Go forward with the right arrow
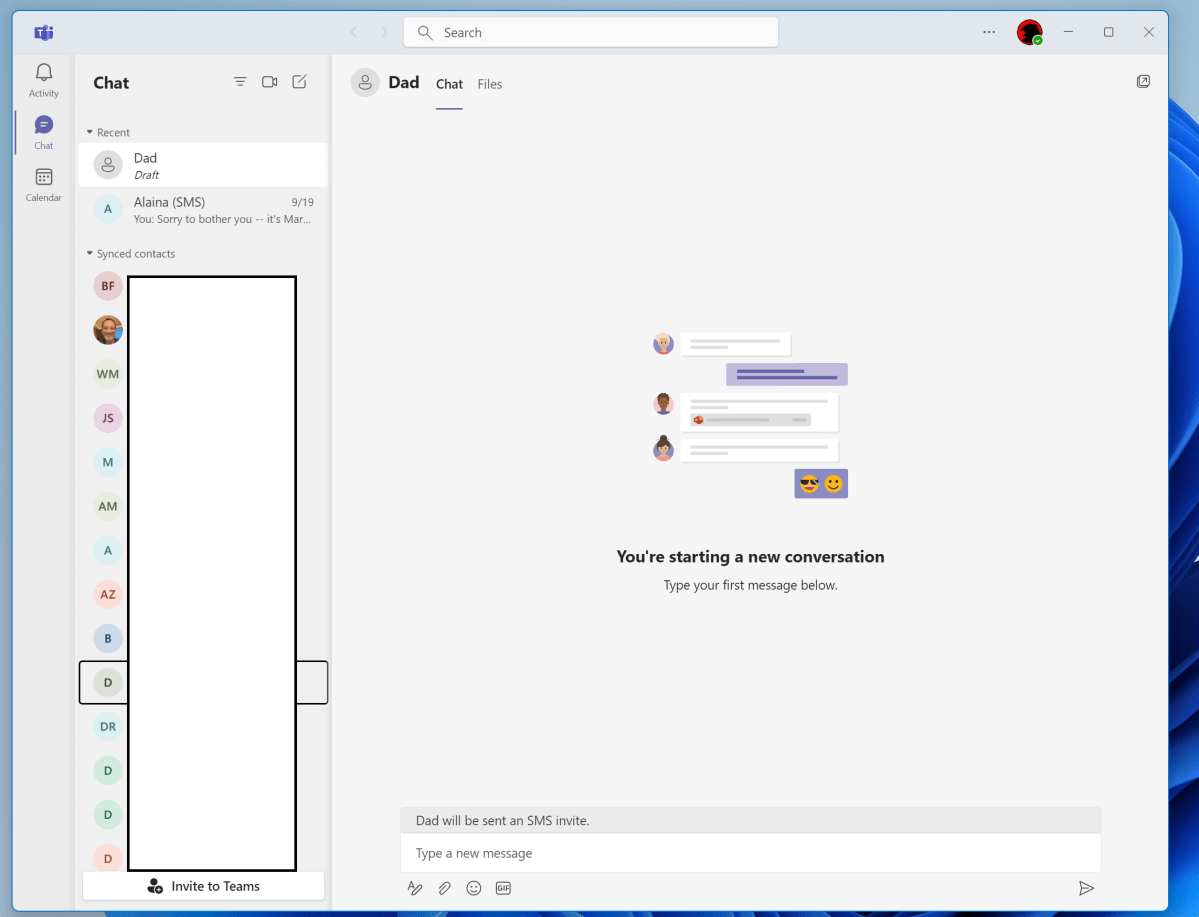Image resolution: width=1199 pixels, height=917 pixels. pyautogui.click(x=384, y=32)
